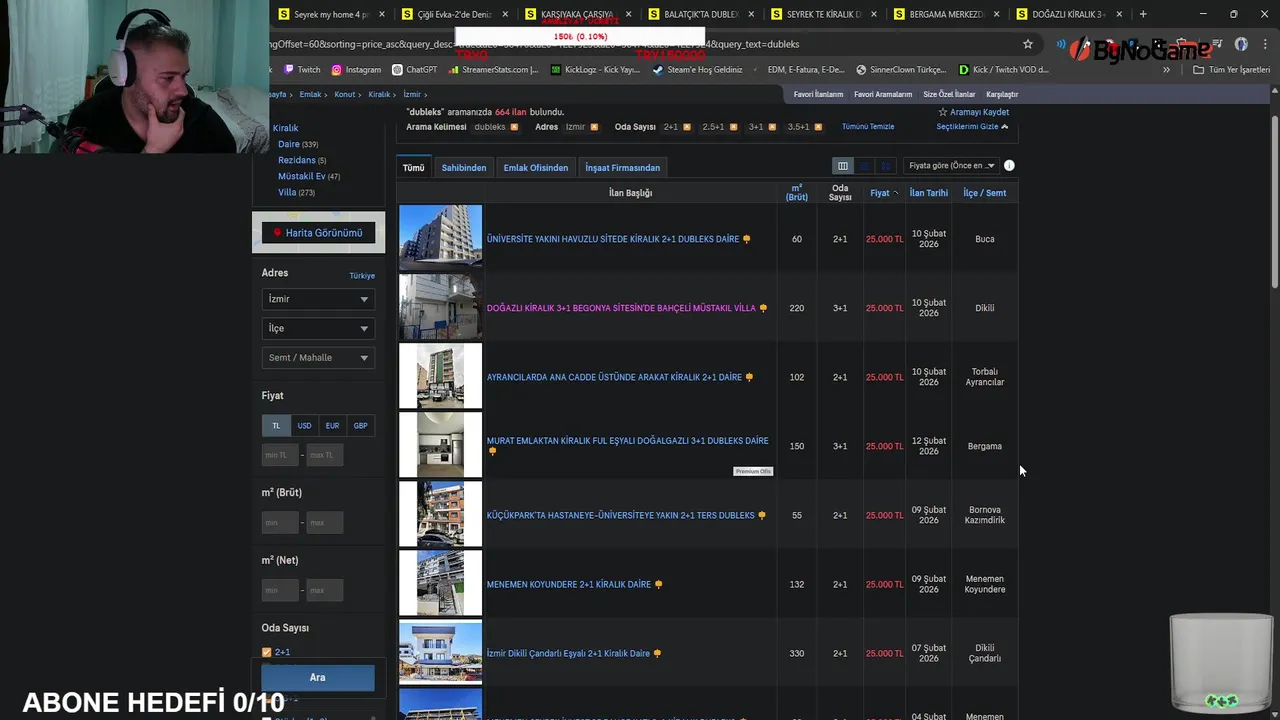Remove the 'dubleks' keyword filter chip

(x=515, y=127)
